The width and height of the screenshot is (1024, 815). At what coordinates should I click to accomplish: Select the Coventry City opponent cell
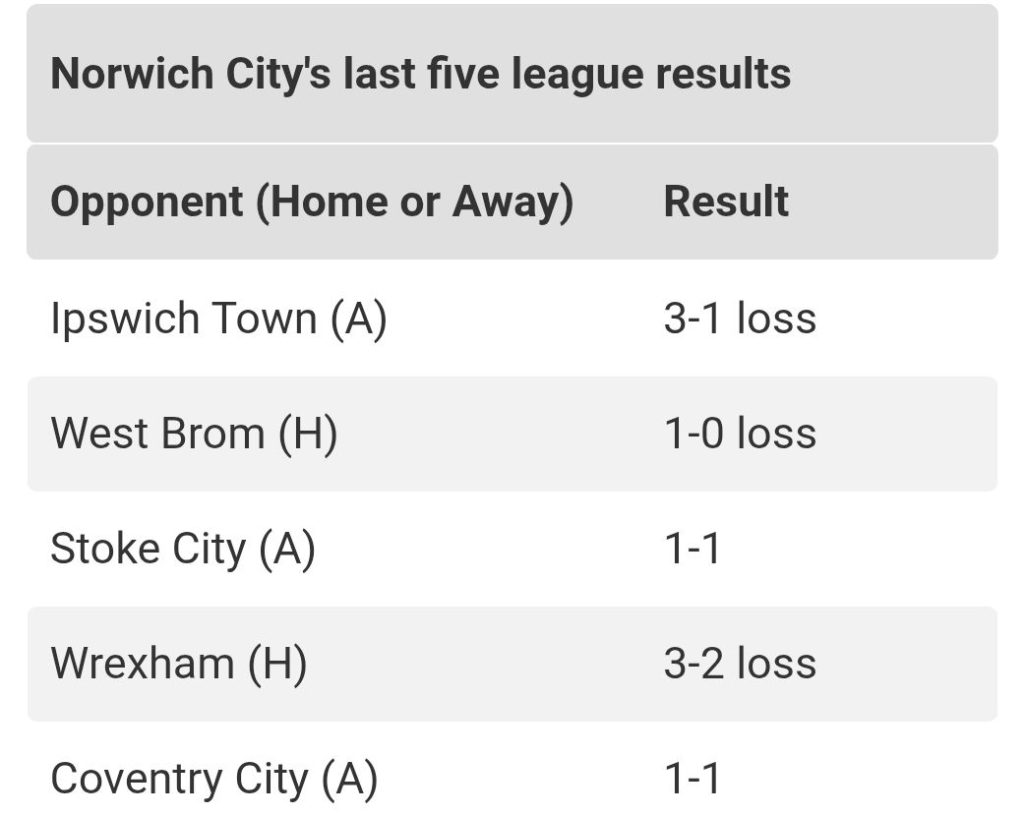tap(214, 779)
